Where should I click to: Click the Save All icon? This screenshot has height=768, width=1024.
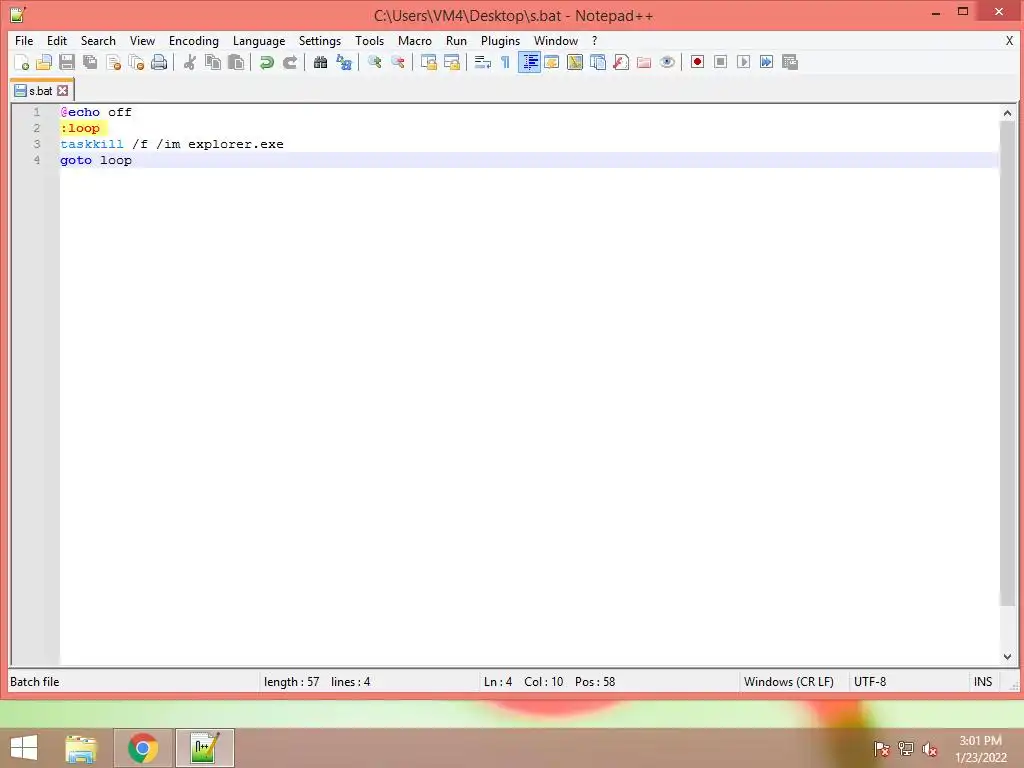point(89,62)
